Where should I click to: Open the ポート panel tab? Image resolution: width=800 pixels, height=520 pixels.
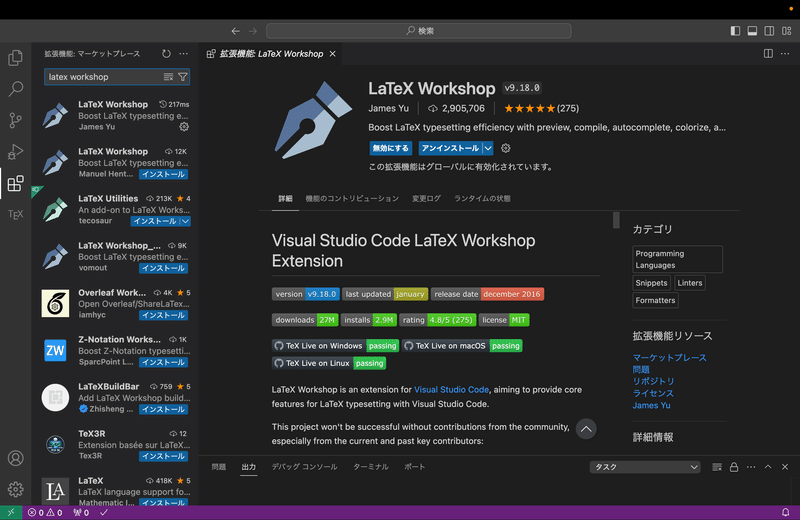pyautogui.click(x=415, y=467)
